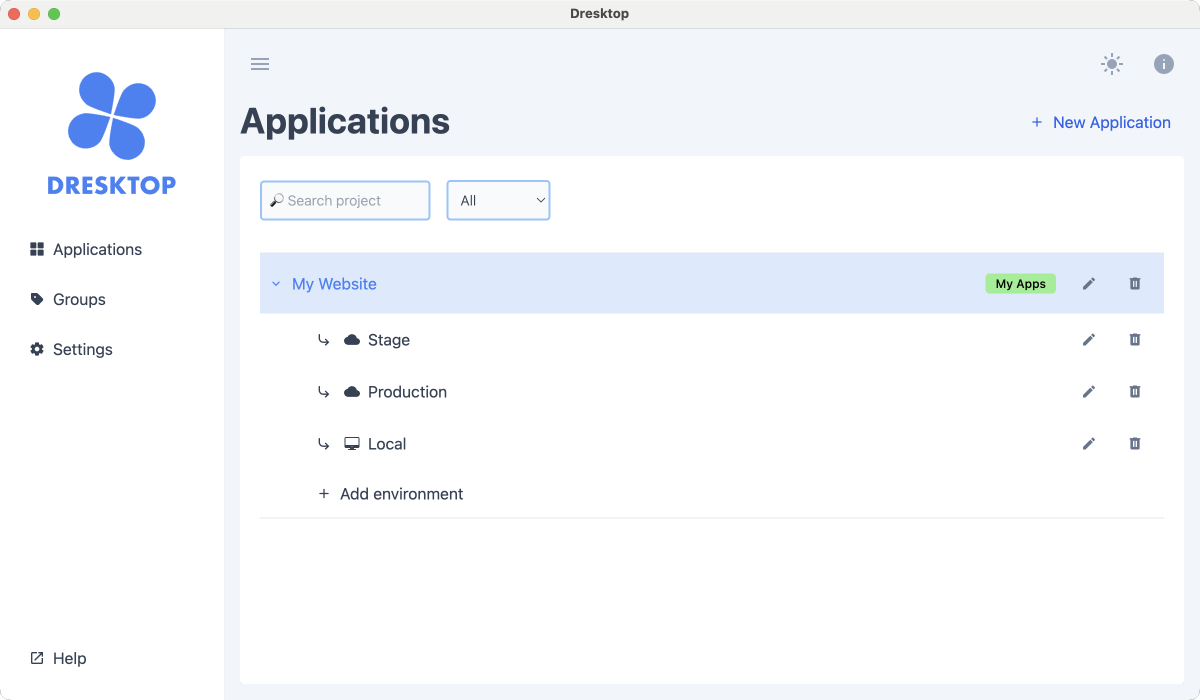
Task: Open the Settings section
Action: pyautogui.click(x=83, y=349)
